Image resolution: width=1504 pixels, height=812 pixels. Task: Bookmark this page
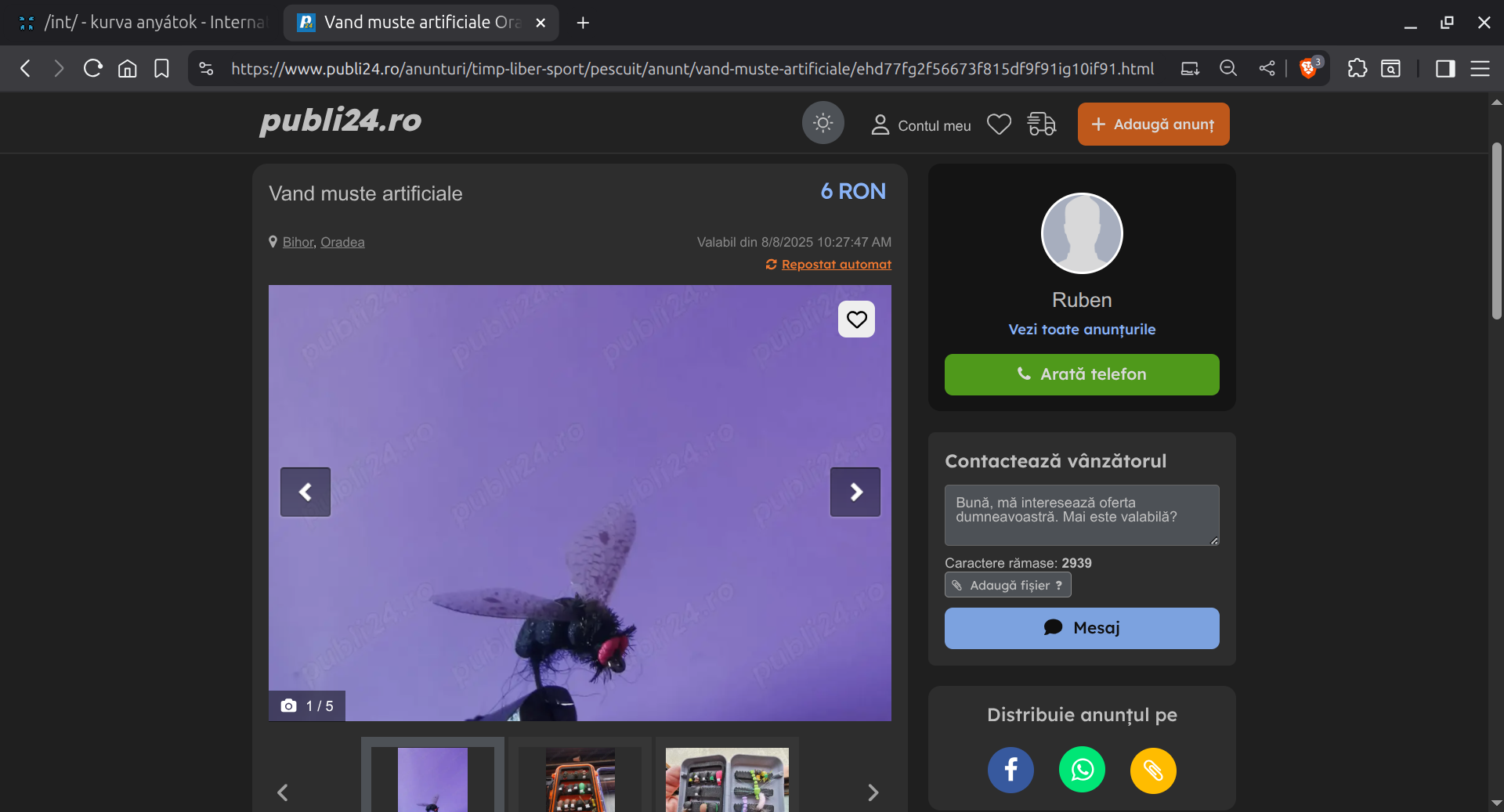(161, 69)
